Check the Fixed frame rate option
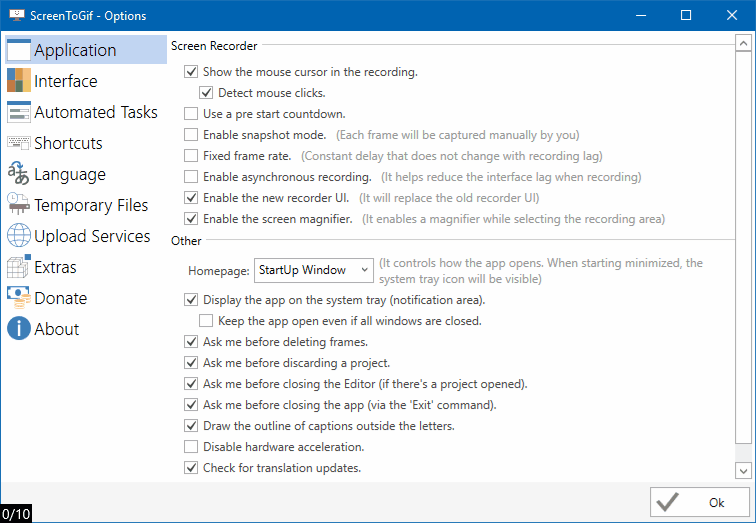The height and width of the screenshot is (523, 756). pos(191,156)
